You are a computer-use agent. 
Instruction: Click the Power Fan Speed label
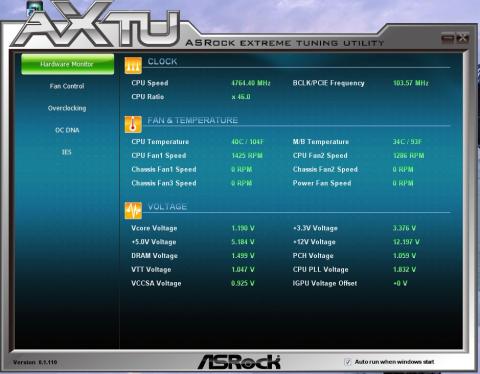[x=322, y=183]
